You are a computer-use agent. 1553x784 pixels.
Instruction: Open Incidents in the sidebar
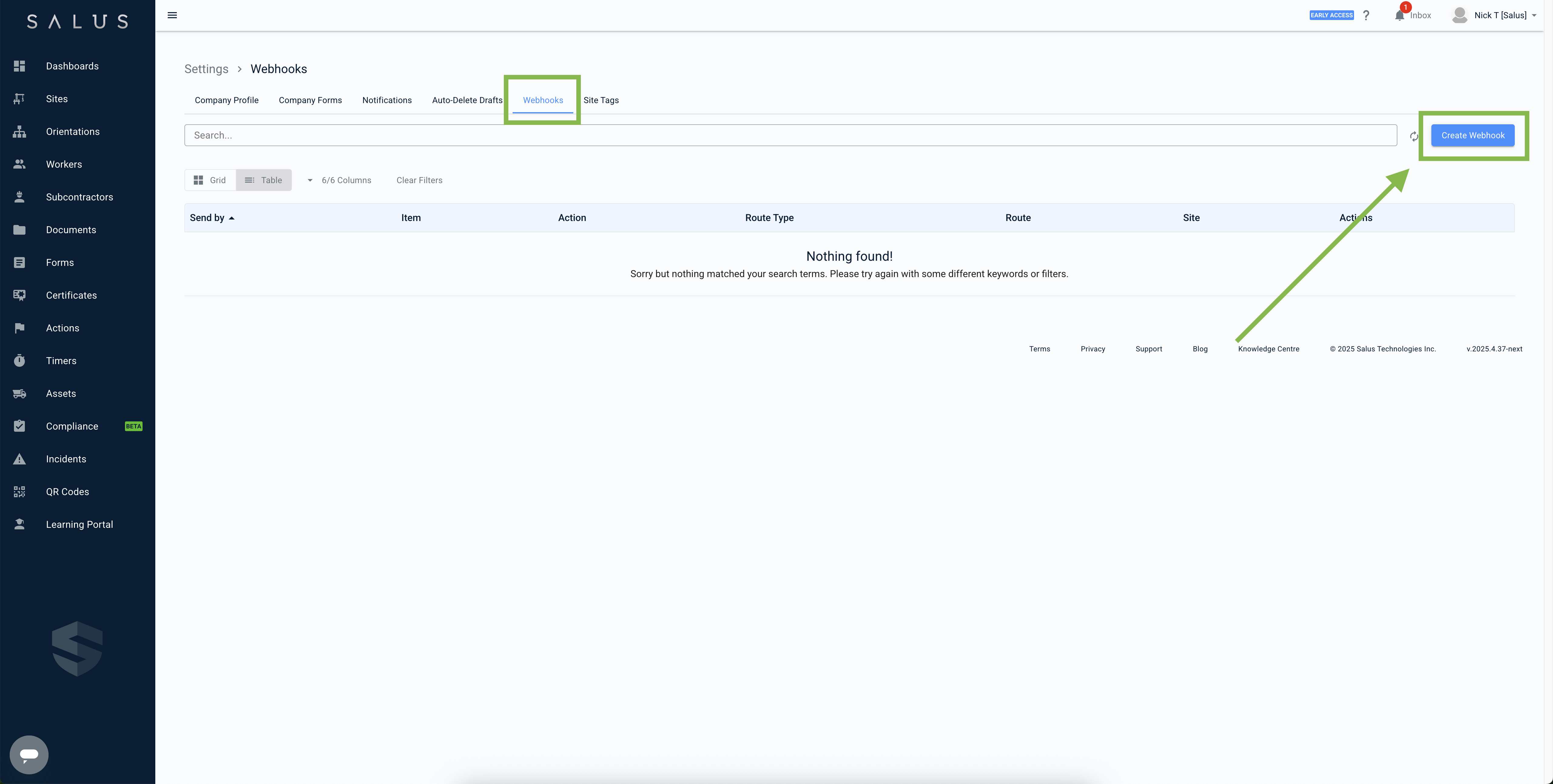coord(66,459)
